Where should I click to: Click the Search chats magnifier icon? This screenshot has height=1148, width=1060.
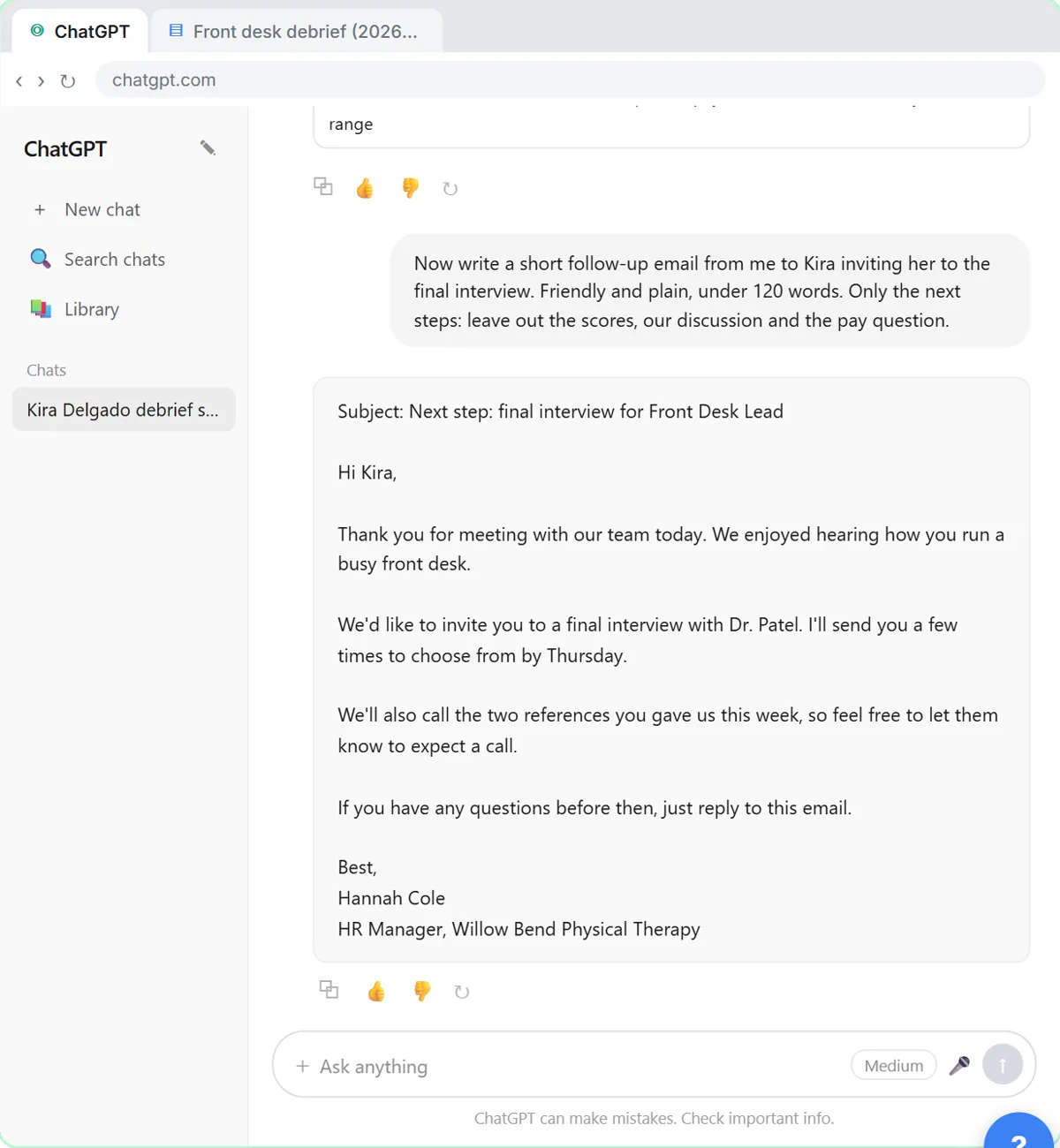(41, 259)
